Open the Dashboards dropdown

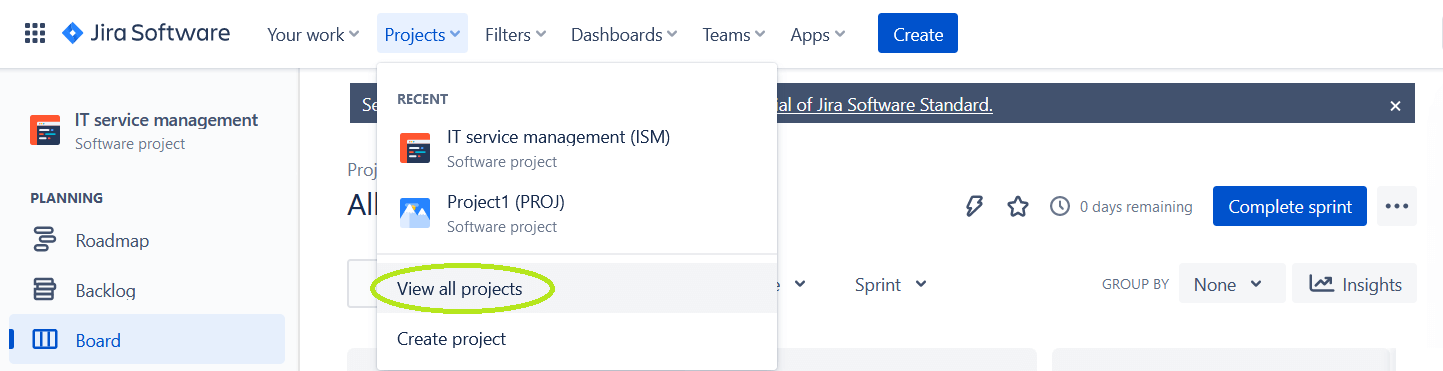point(624,34)
